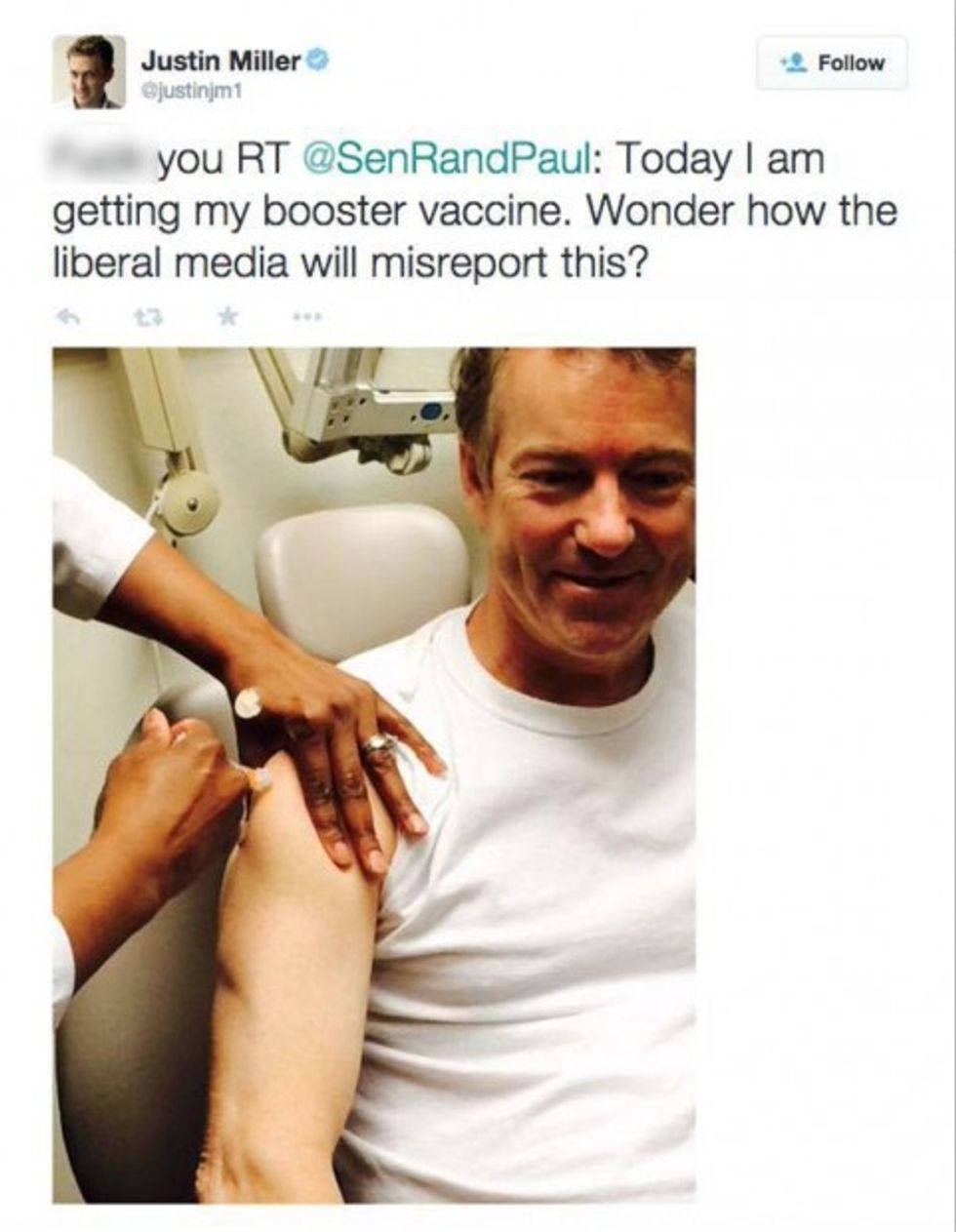This screenshot has width=956, height=1232.
Task: Click the blurred word starting the tweet
Action: pos(100,161)
